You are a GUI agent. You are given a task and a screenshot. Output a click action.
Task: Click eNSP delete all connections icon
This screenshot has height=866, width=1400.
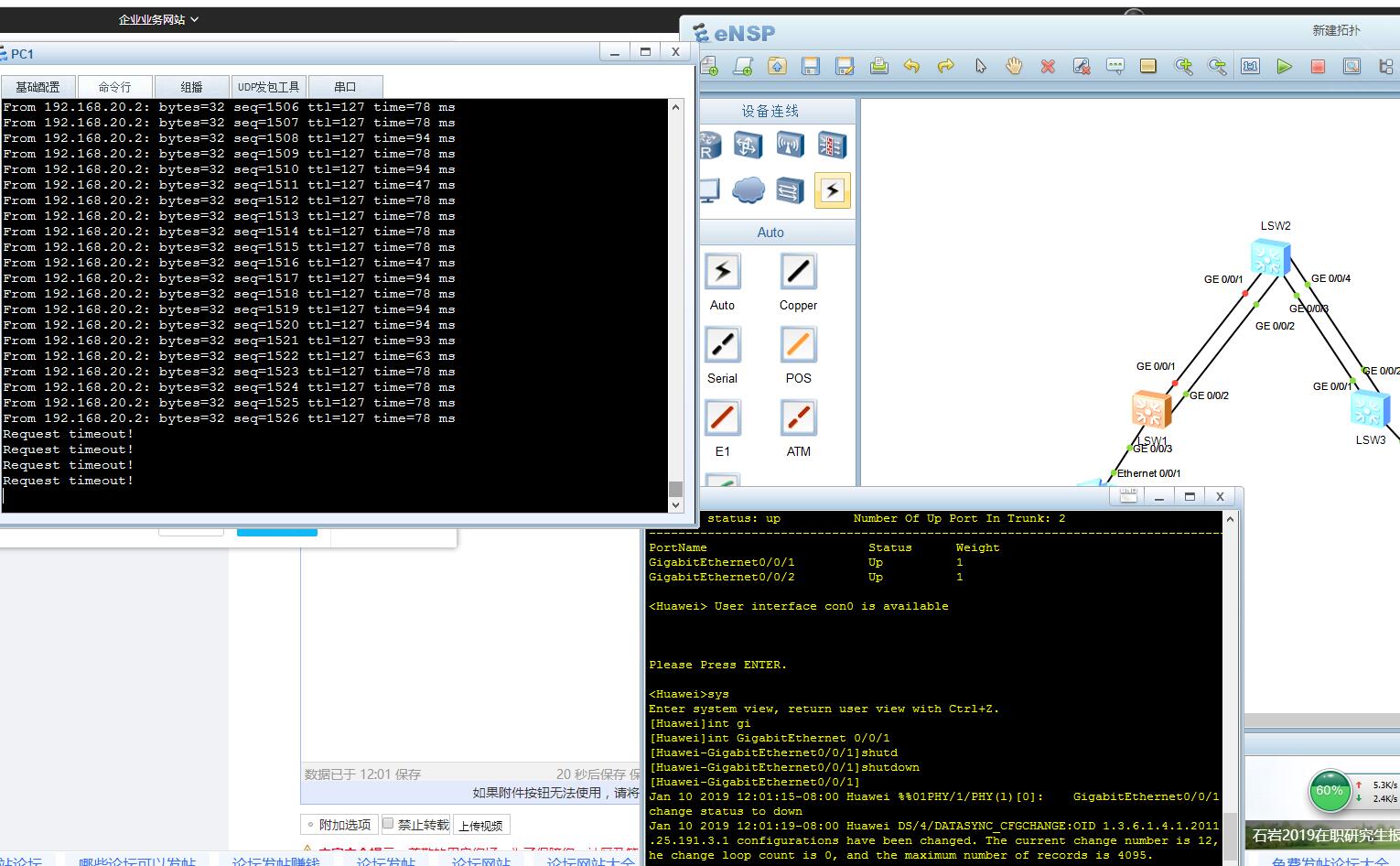pyautogui.click(x=1082, y=66)
